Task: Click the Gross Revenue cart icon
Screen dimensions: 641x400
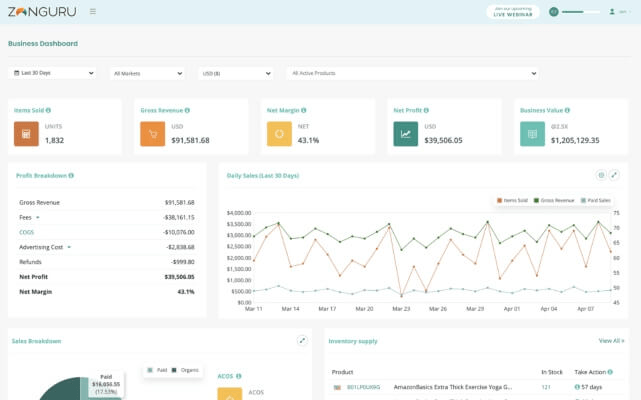Action: pyautogui.click(x=152, y=134)
